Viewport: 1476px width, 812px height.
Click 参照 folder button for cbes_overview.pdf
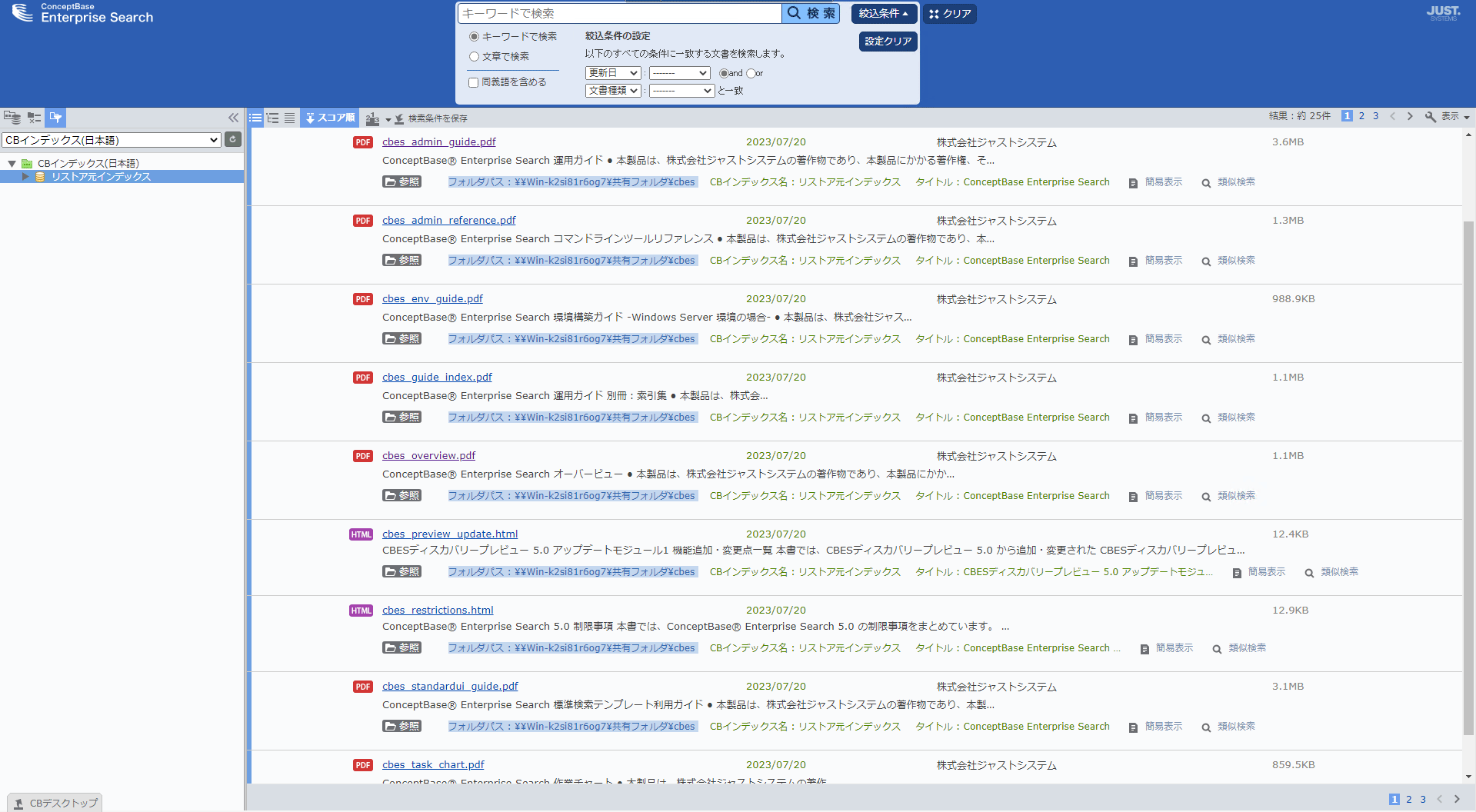[x=402, y=496]
